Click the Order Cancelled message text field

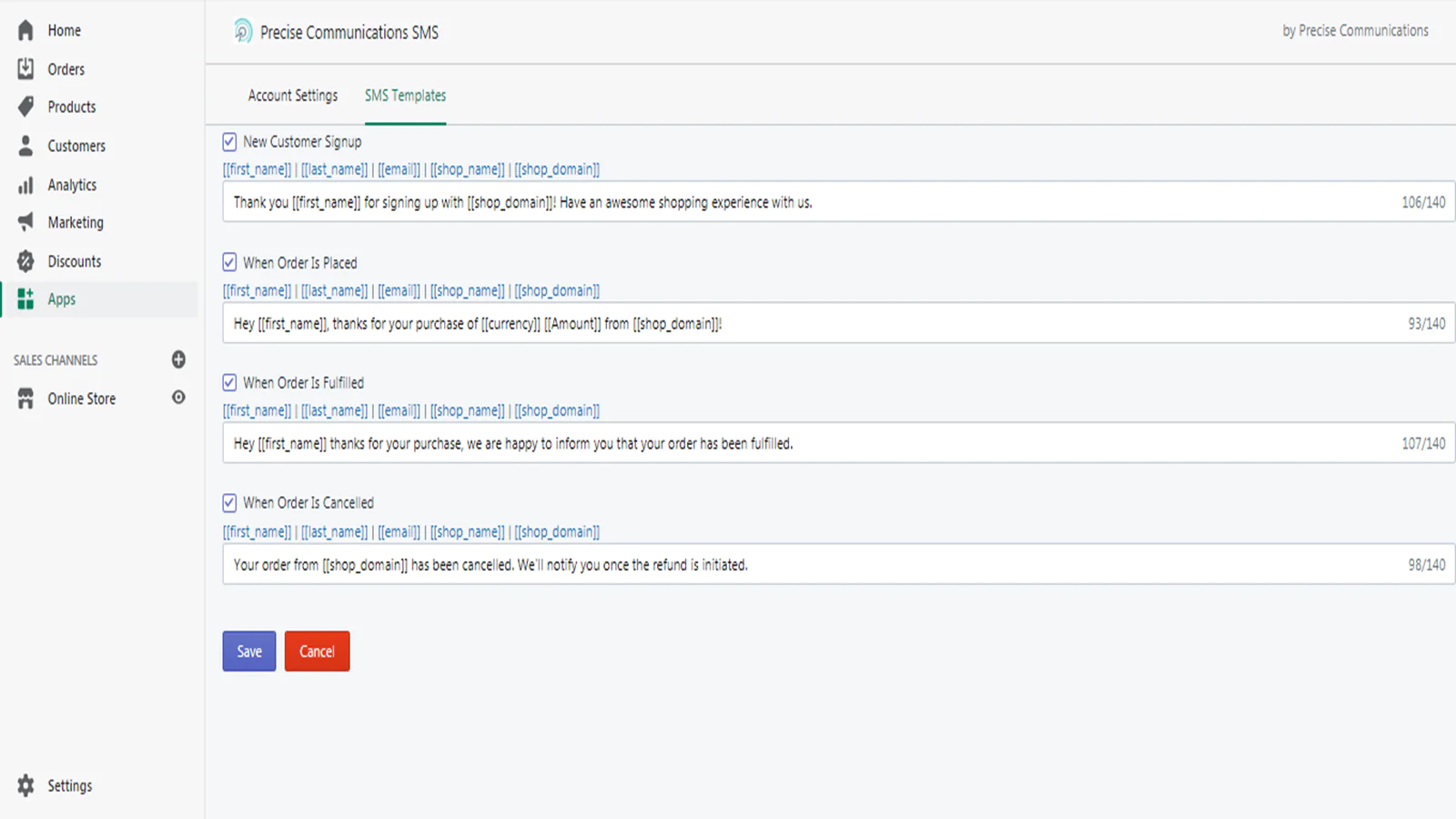tap(838, 564)
